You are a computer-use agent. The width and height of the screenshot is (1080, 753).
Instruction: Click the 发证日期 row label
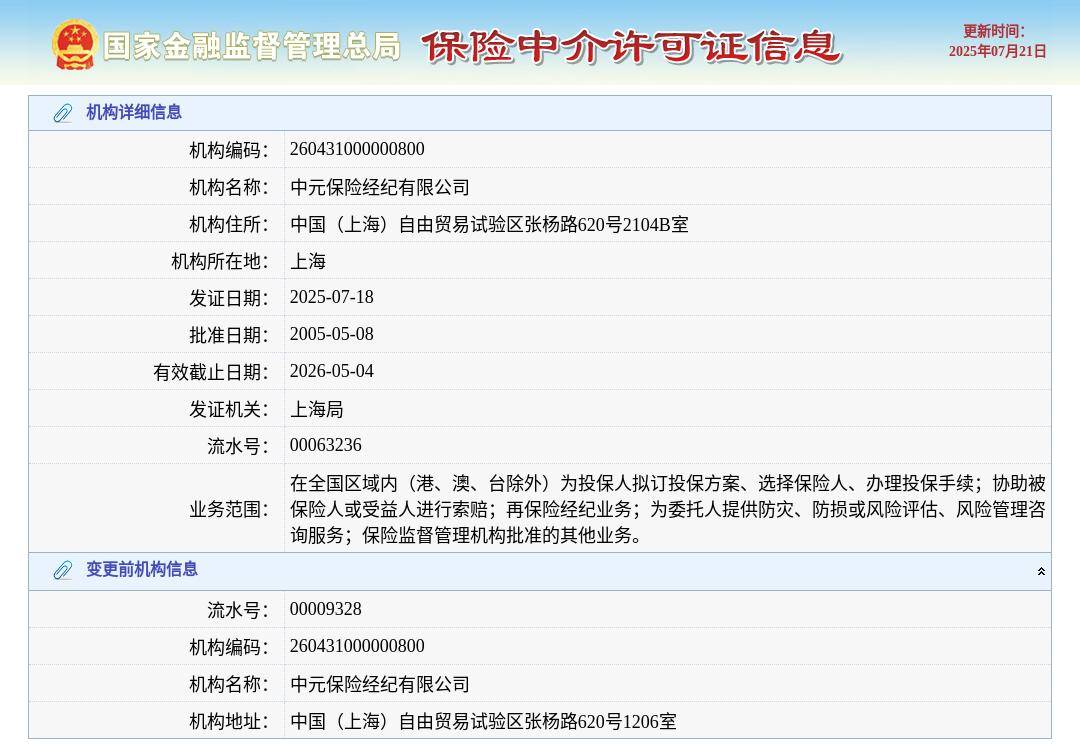[x=229, y=298]
